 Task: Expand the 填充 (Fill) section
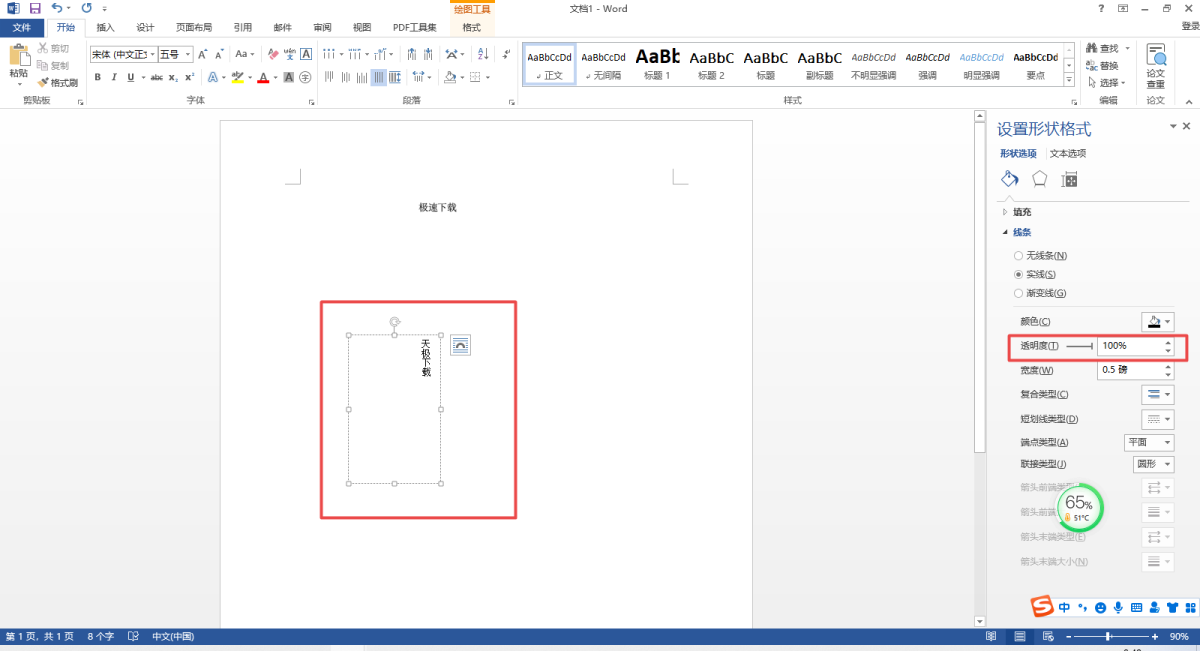(x=1005, y=212)
